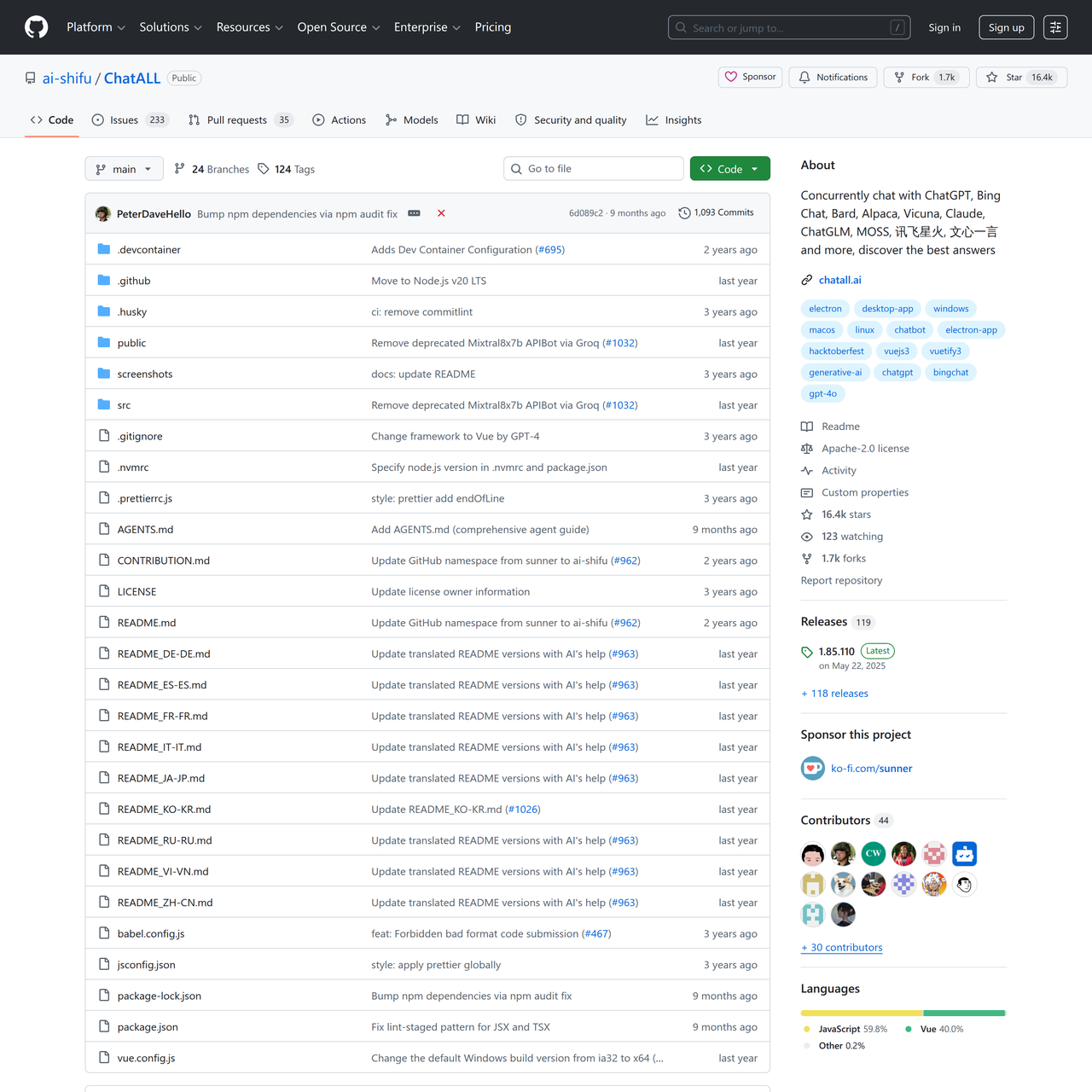
Task: Click the + 30 contributors link
Action: pos(842,948)
